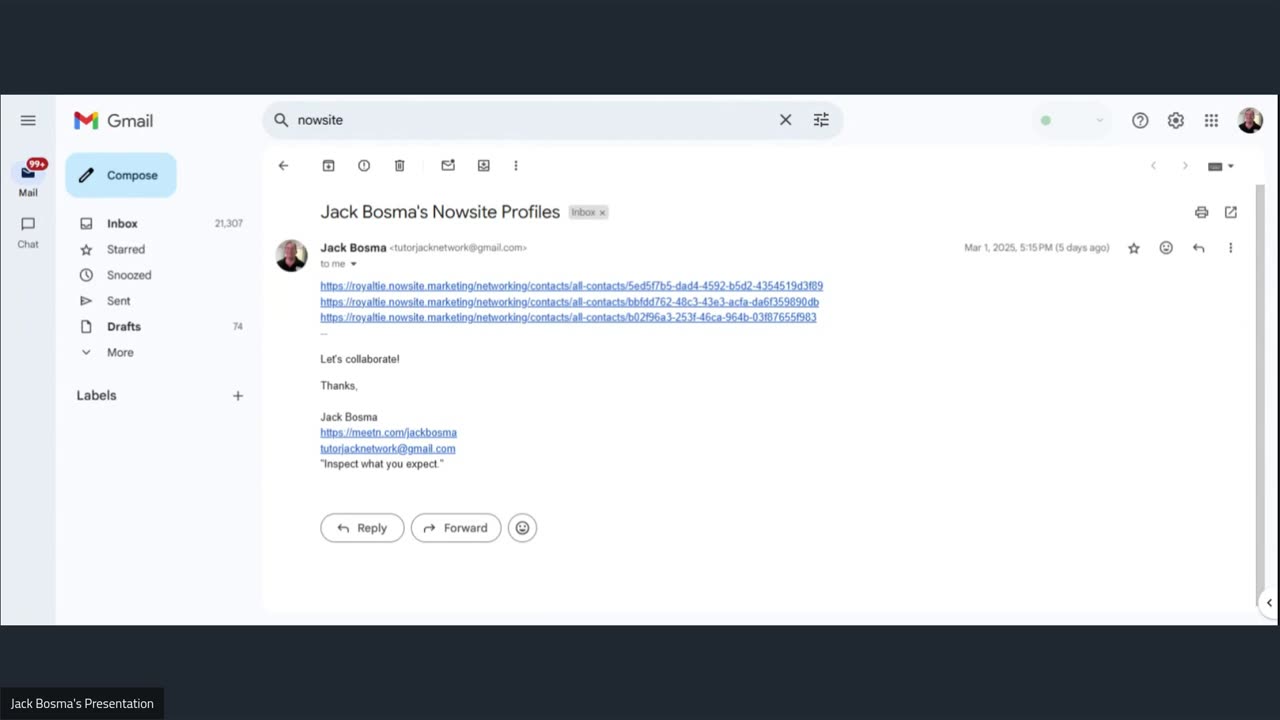1280x720 pixels.
Task: Open the Support help icon
Action: tap(1140, 121)
